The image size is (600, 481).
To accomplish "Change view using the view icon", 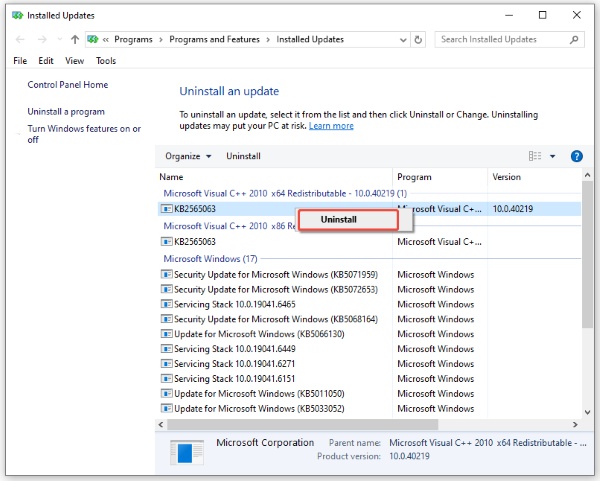I will coord(535,156).
